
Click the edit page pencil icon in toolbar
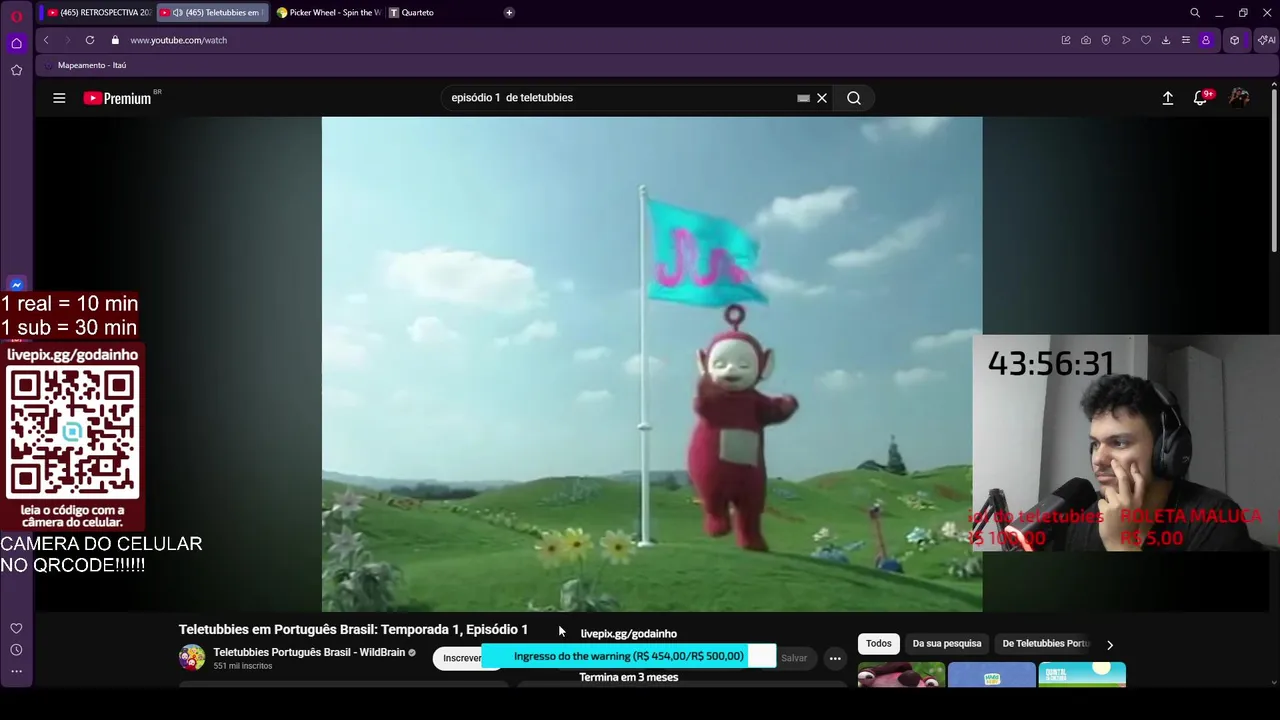1066,40
